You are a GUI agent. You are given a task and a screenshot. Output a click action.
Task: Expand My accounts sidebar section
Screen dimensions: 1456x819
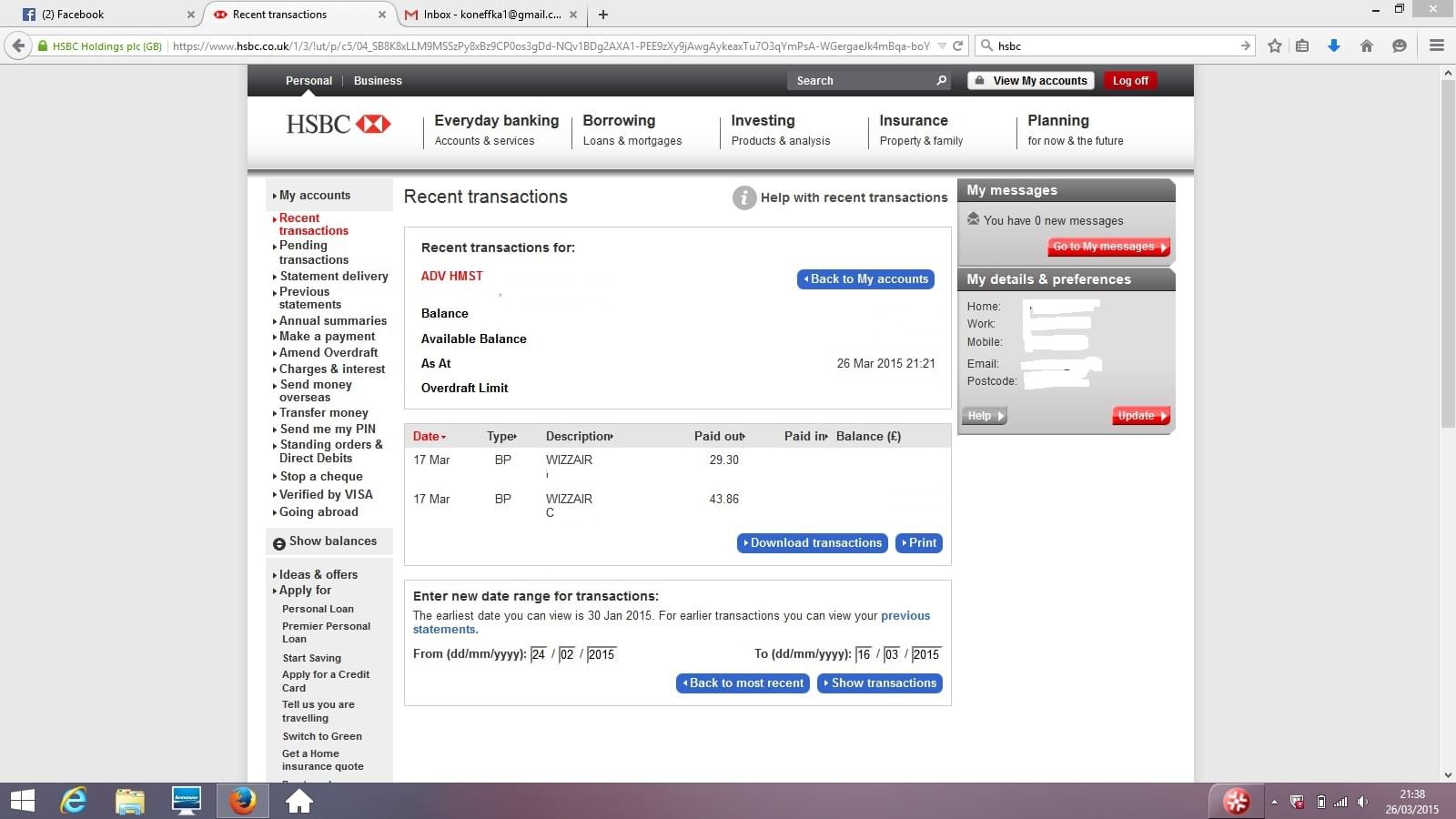coord(312,196)
